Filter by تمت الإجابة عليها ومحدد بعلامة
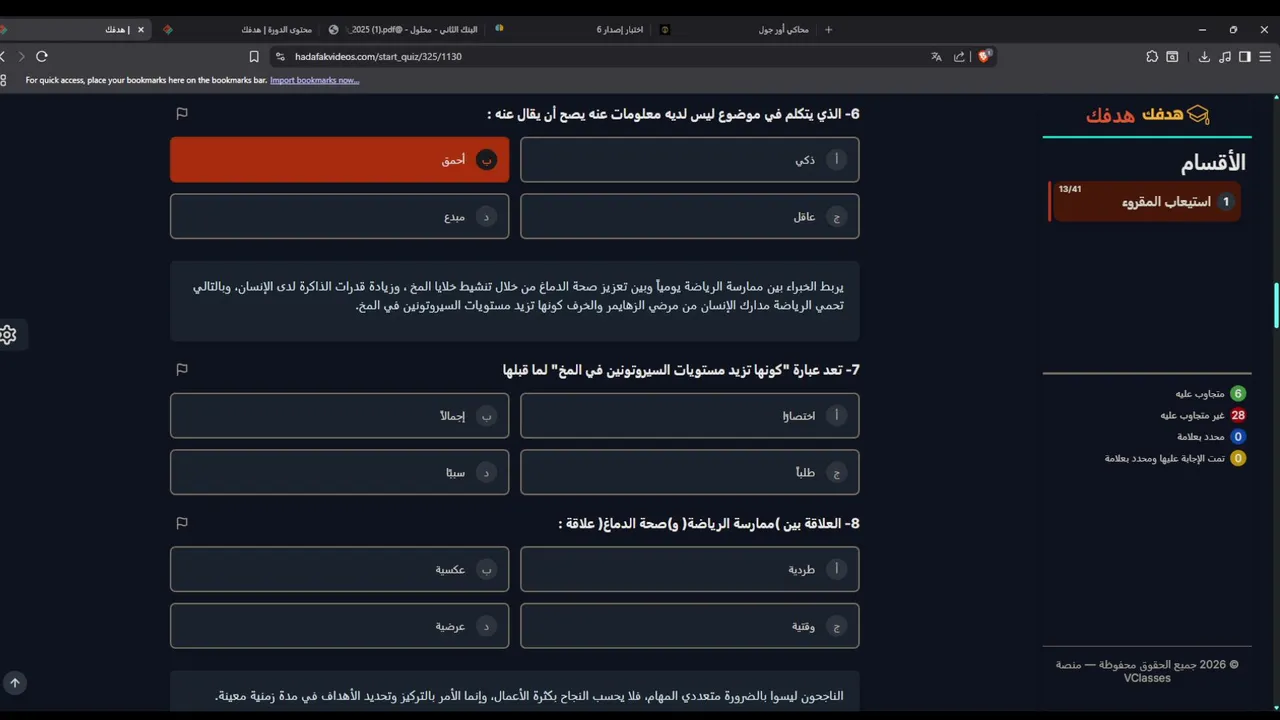1280x720 pixels. [1175, 459]
